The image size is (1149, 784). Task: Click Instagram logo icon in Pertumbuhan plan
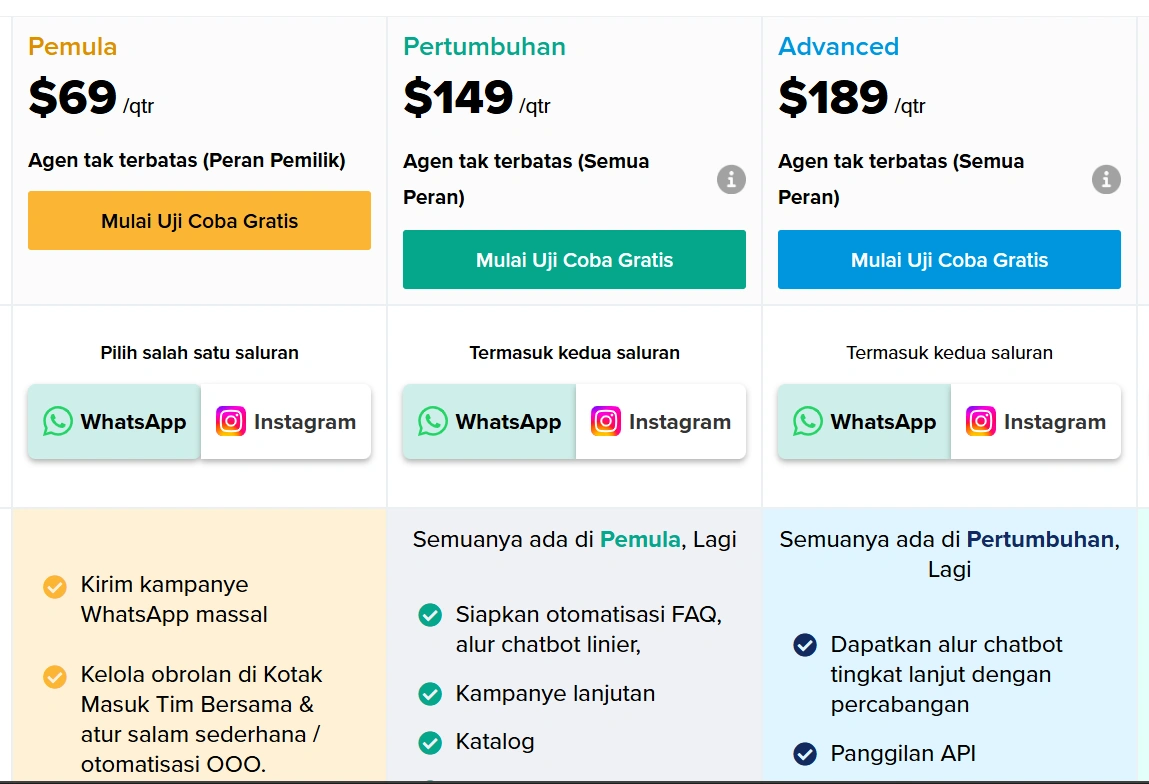(606, 421)
